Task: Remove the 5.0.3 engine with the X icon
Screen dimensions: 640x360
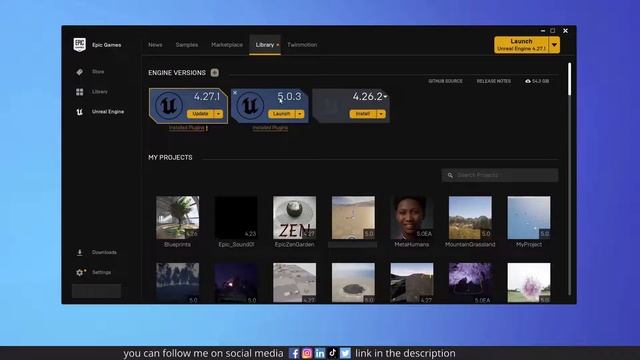Action: pyautogui.click(x=235, y=93)
